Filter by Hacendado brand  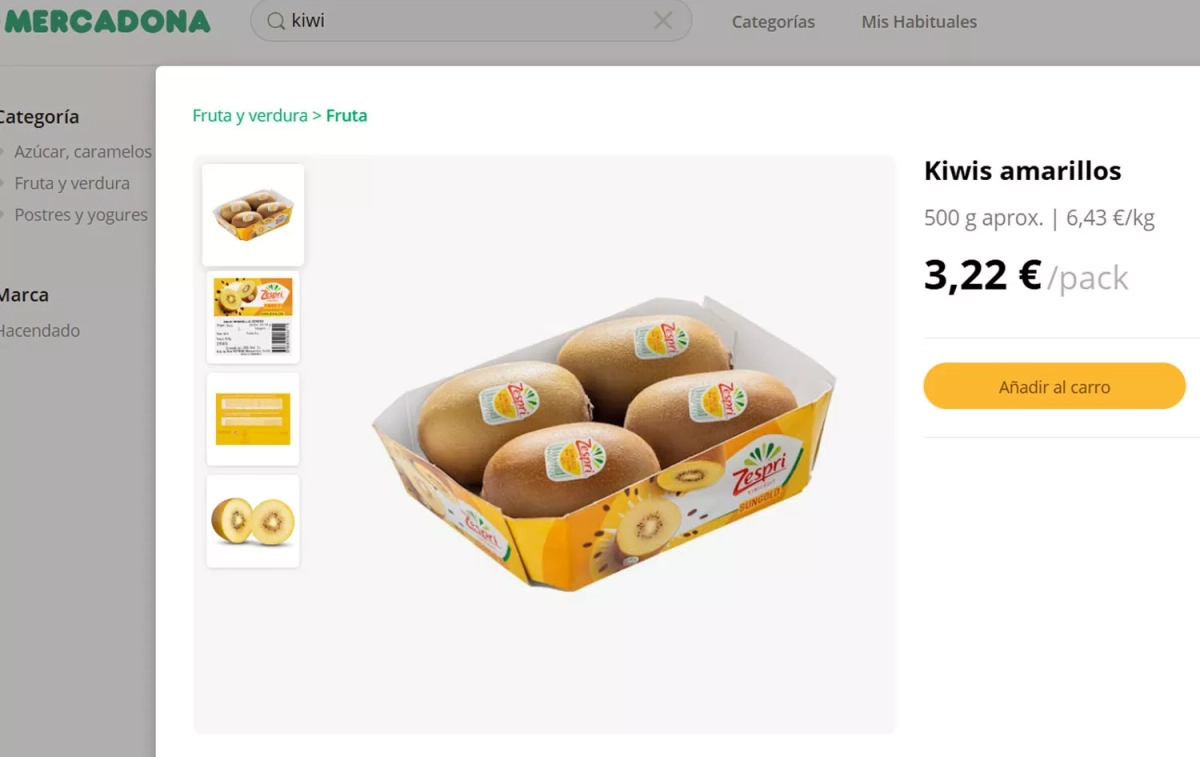click(40, 331)
